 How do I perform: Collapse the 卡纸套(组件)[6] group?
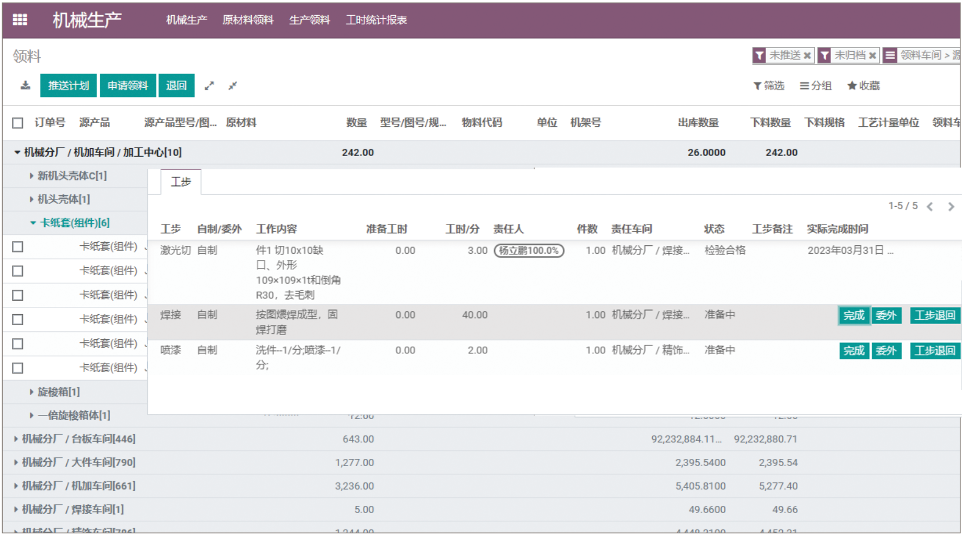tap(74, 223)
